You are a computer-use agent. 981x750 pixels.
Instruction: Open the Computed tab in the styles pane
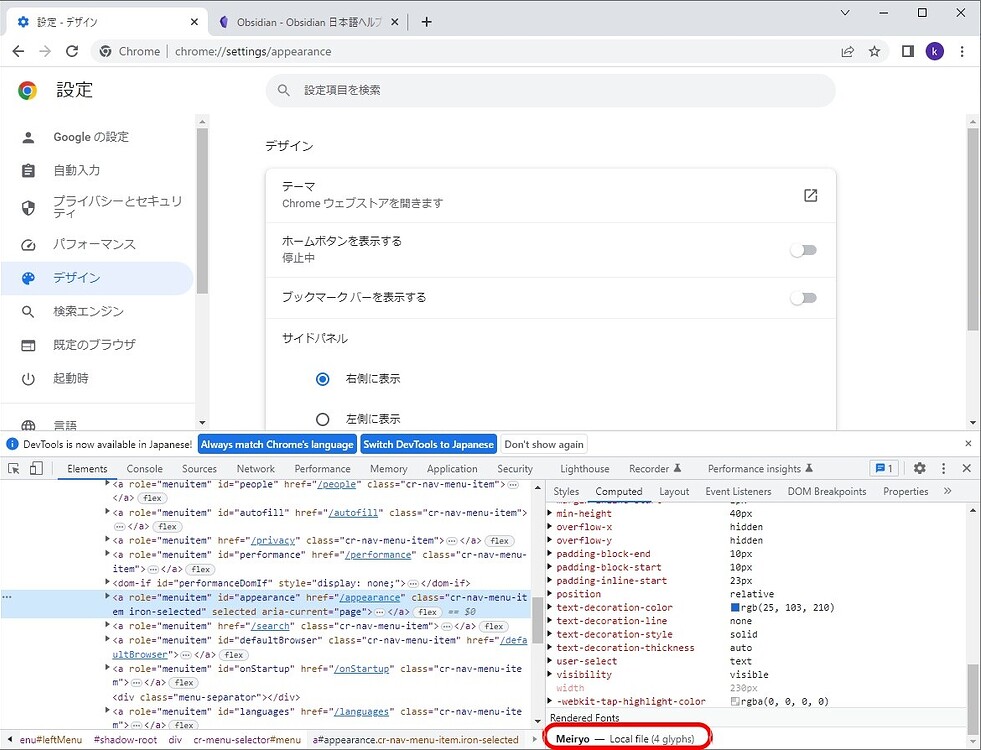618,491
